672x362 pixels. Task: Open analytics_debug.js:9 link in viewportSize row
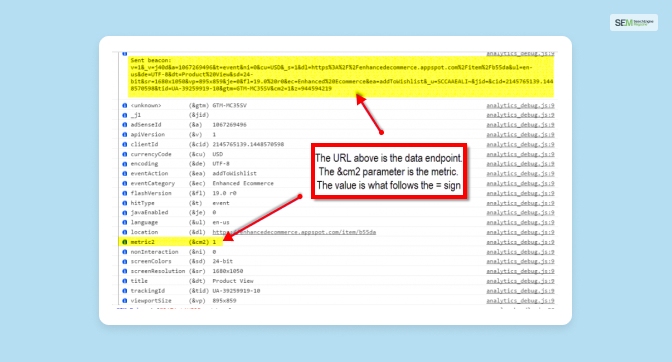coord(520,301)
